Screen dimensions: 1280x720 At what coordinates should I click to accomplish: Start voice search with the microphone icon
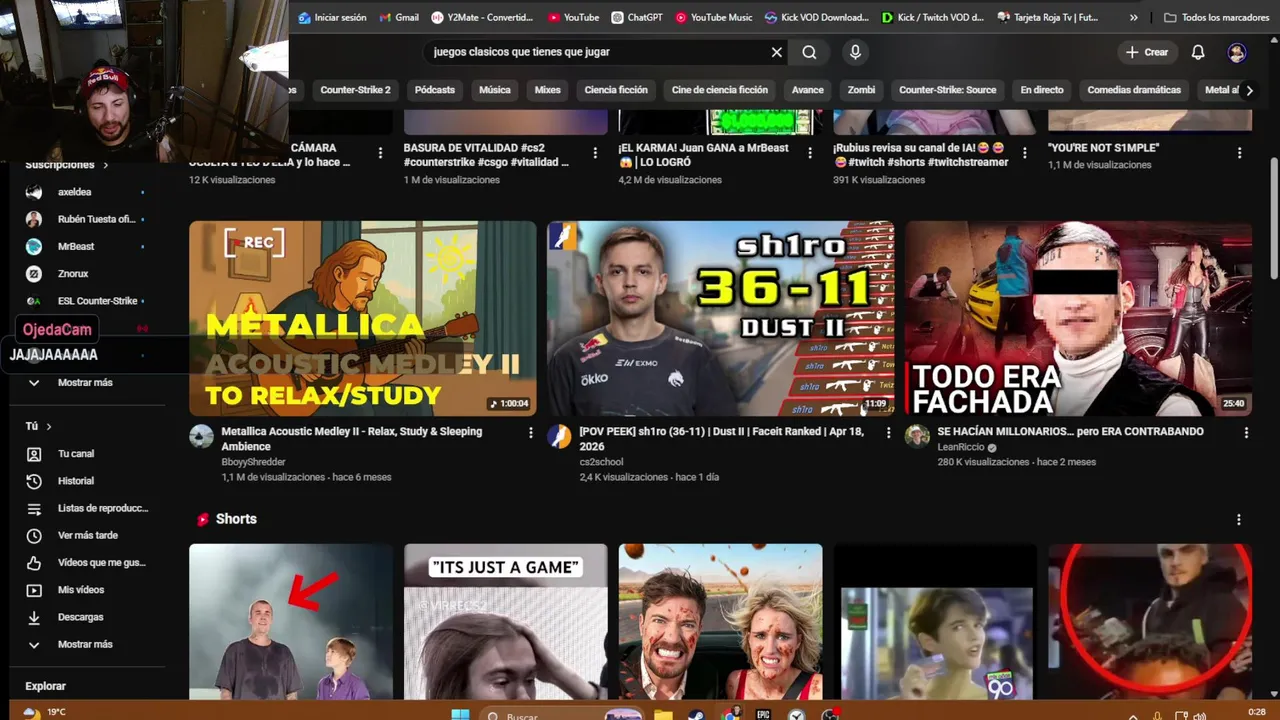coord(855,52)
